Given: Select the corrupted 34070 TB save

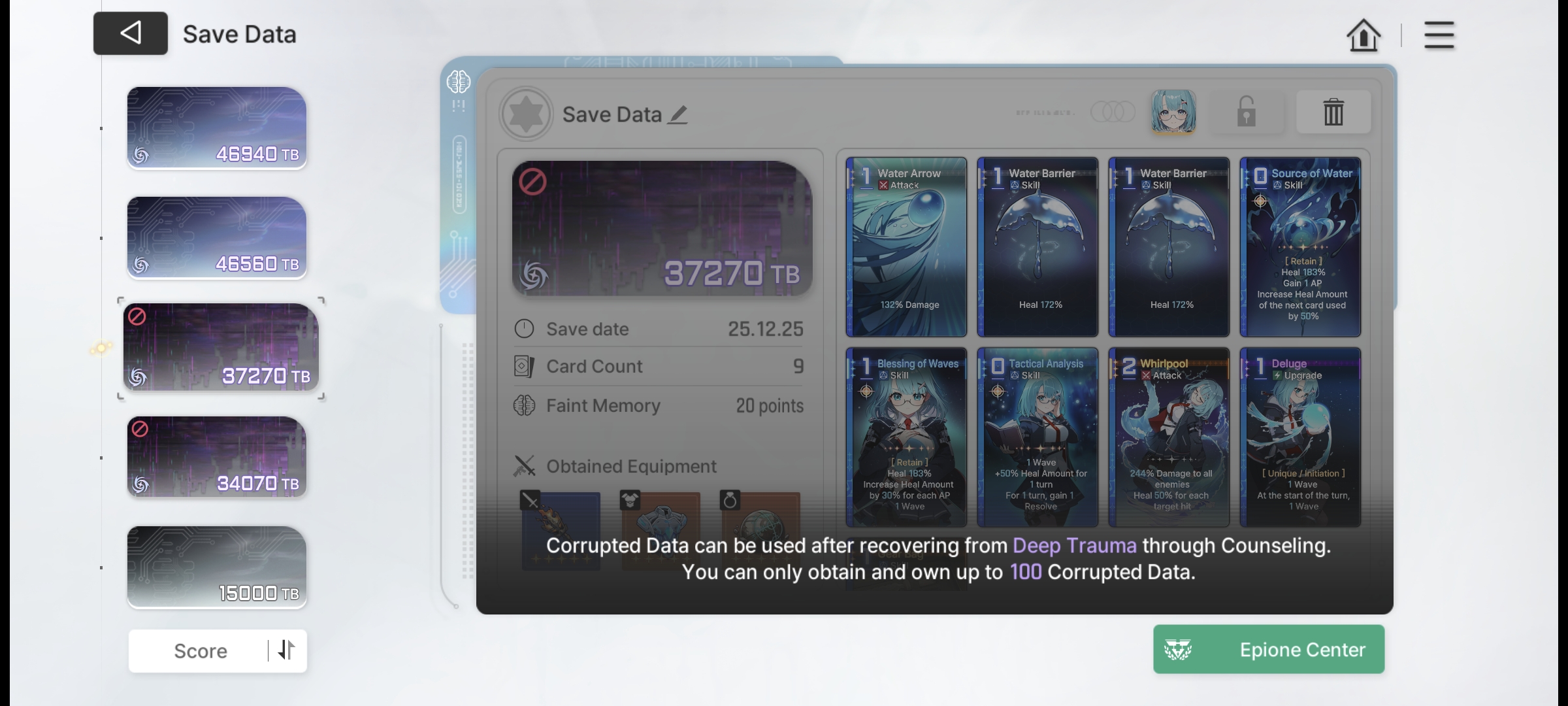Looking at the screenshot, I should coord(217,457).
